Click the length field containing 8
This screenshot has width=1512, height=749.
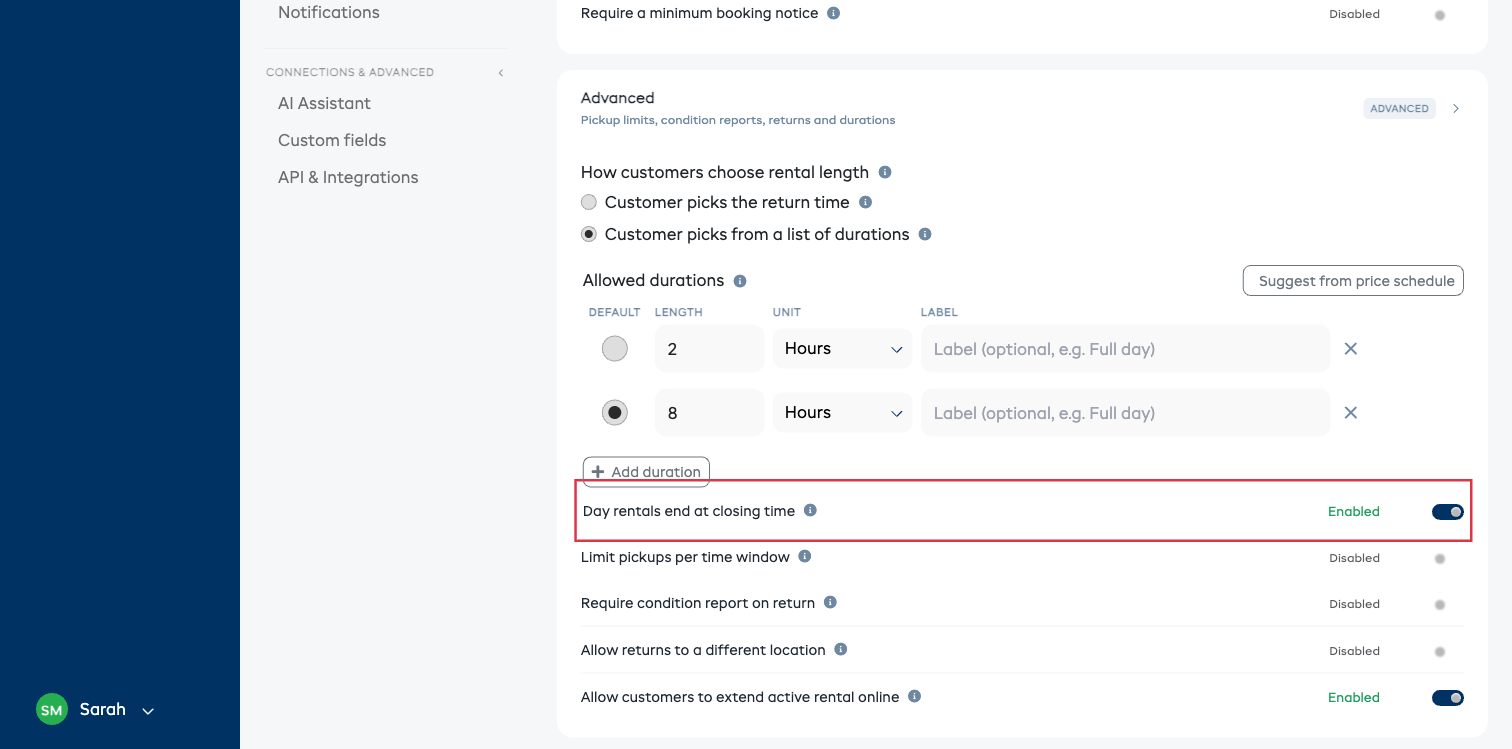pos(710,413)
